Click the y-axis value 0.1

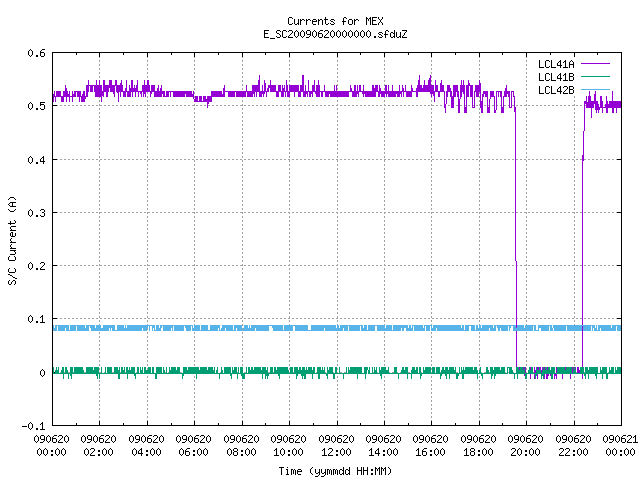pos(36,319)
